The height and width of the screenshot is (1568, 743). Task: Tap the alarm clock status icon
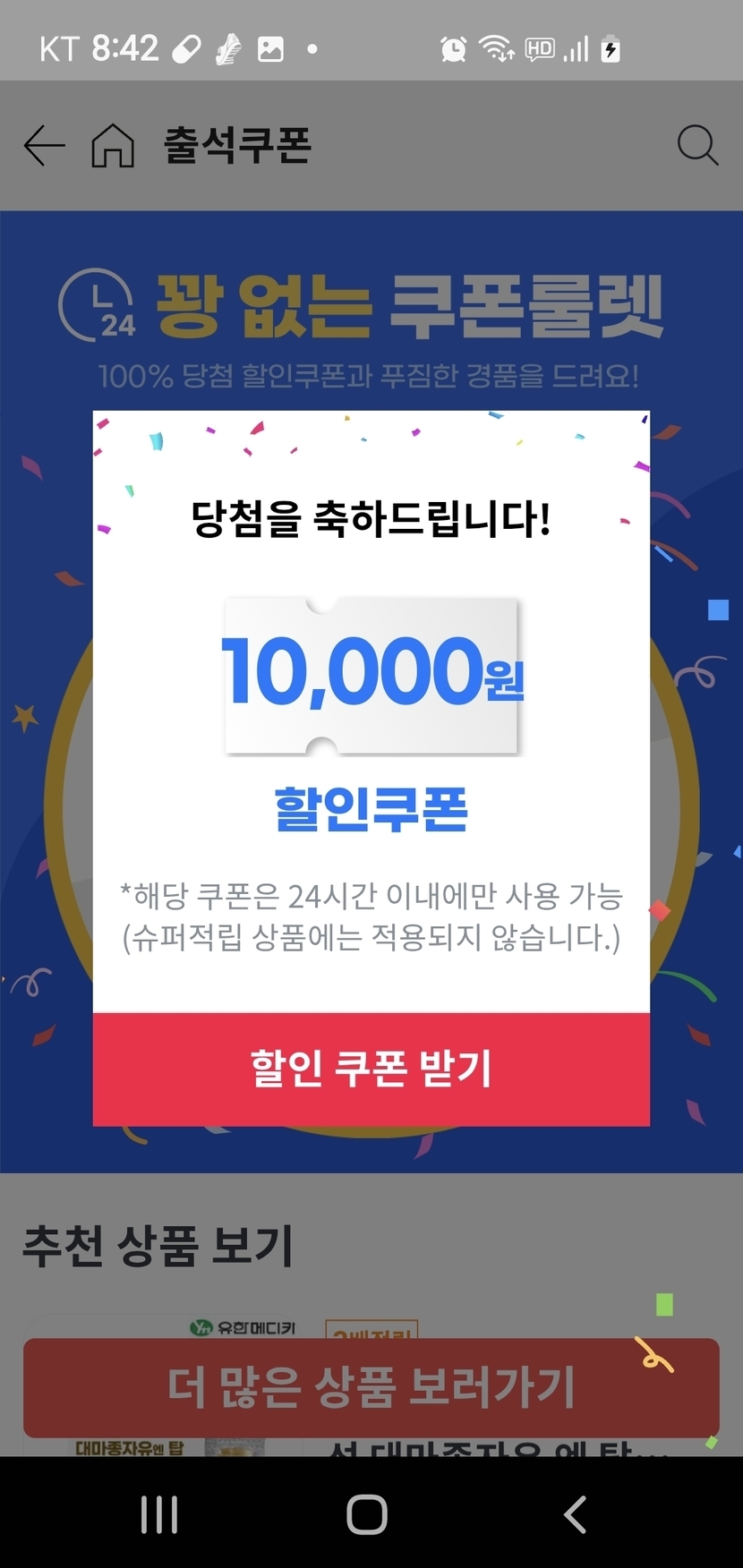pos(454,49)
